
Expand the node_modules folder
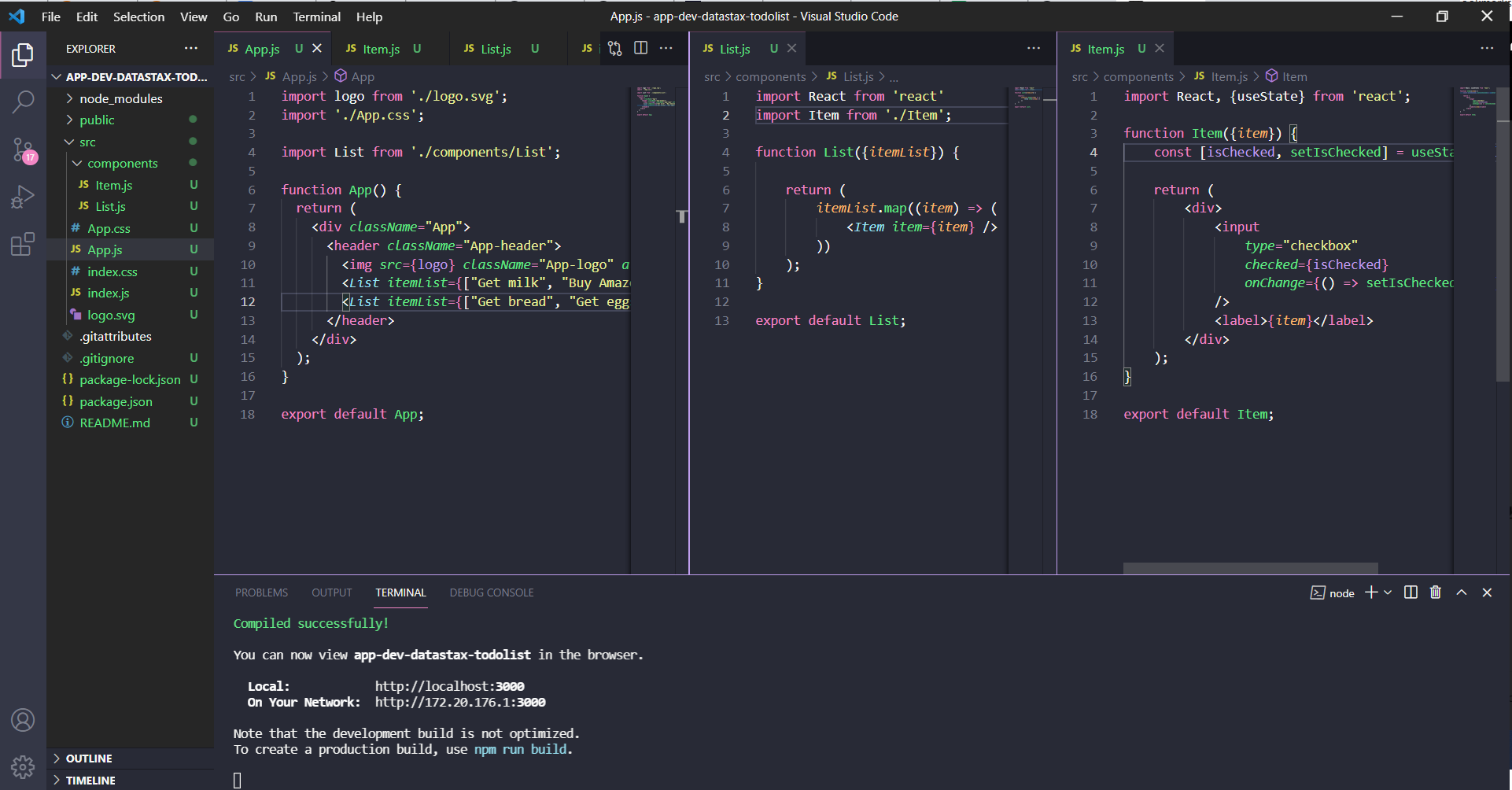131,98
